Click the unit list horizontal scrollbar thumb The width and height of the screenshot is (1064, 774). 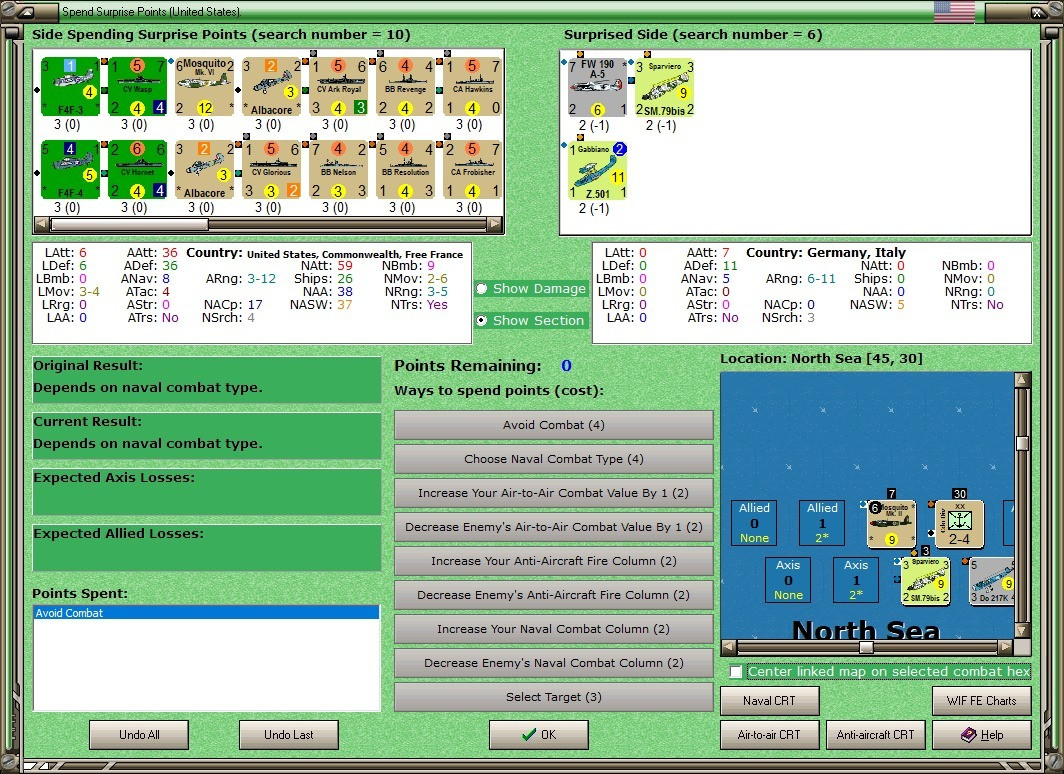(130, 224)
